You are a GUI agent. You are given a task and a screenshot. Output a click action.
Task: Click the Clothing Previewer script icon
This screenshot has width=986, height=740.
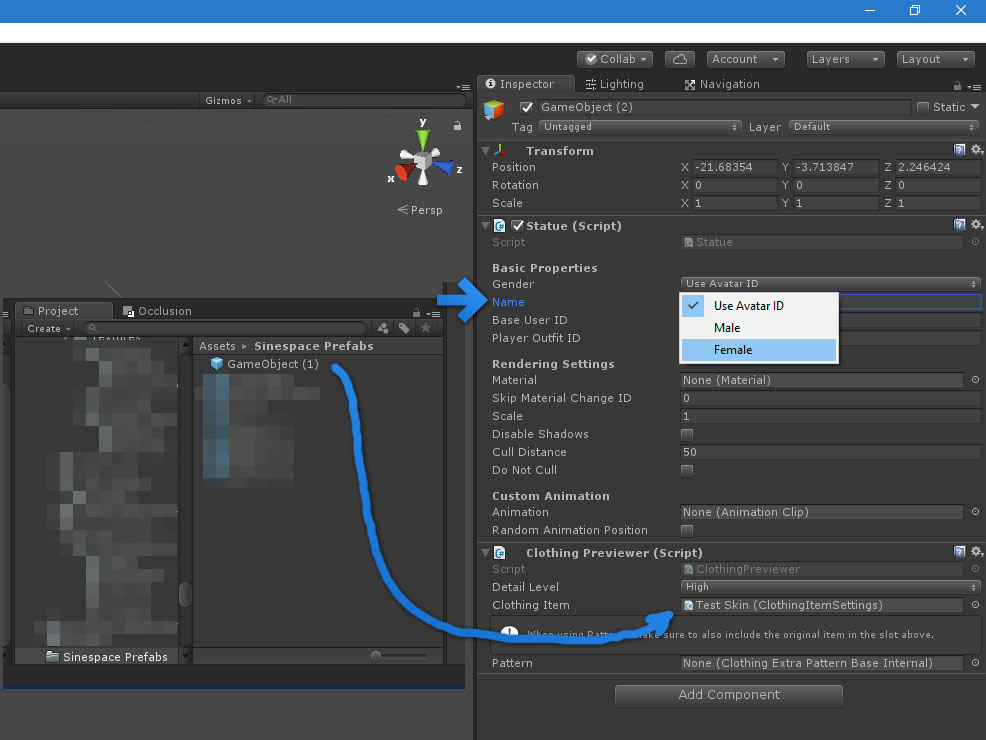click(x=499, y=553)
